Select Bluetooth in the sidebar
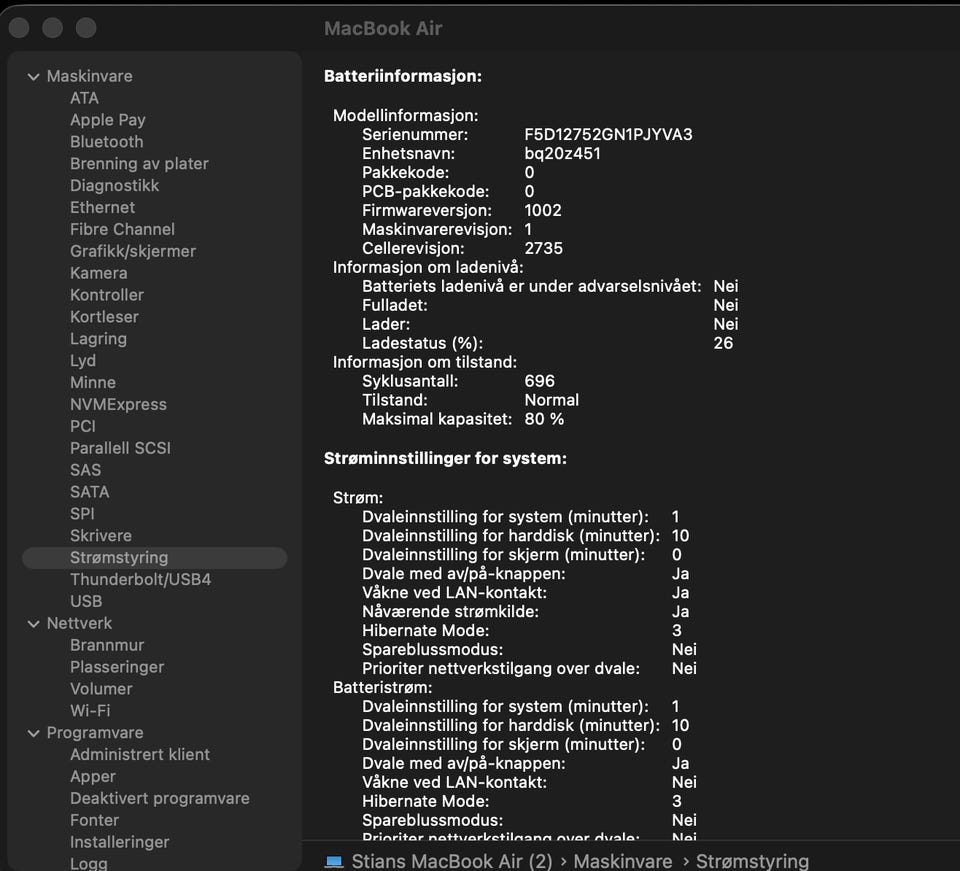Viewport: 960px width, 871px height. pyautogui.click(x=107, y=142)
